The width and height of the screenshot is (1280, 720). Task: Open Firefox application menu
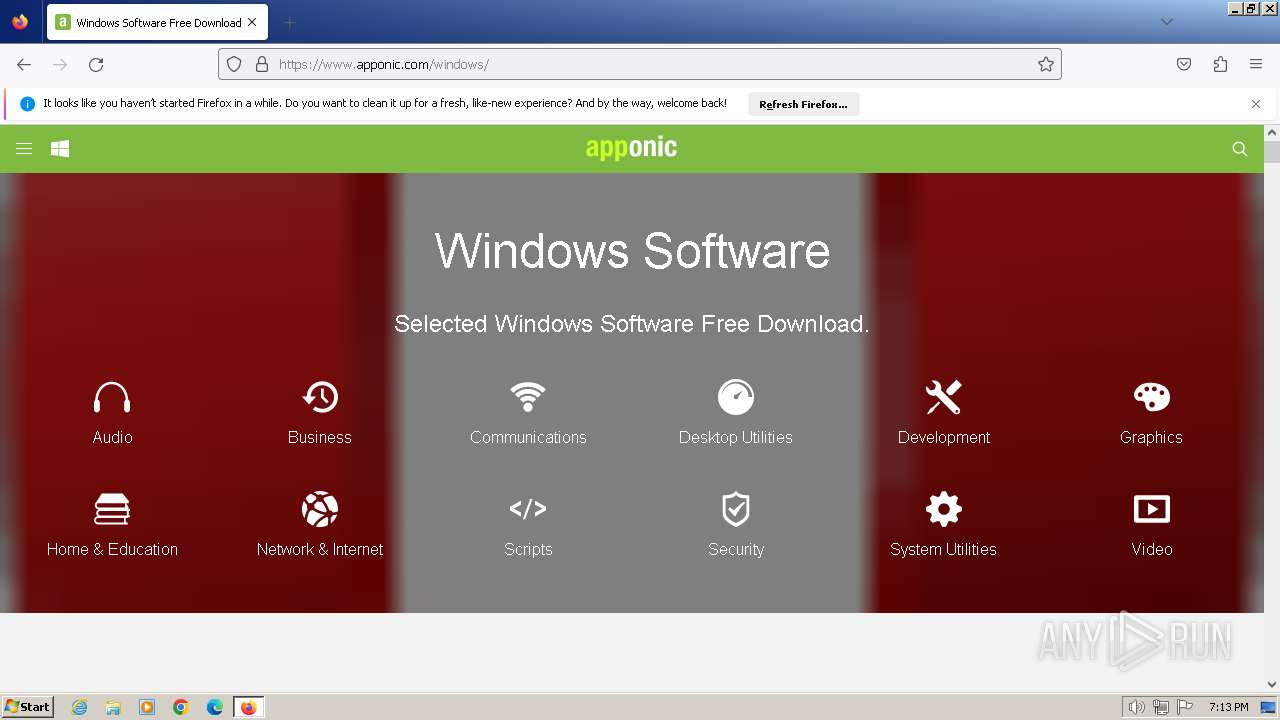[1256, 64]
